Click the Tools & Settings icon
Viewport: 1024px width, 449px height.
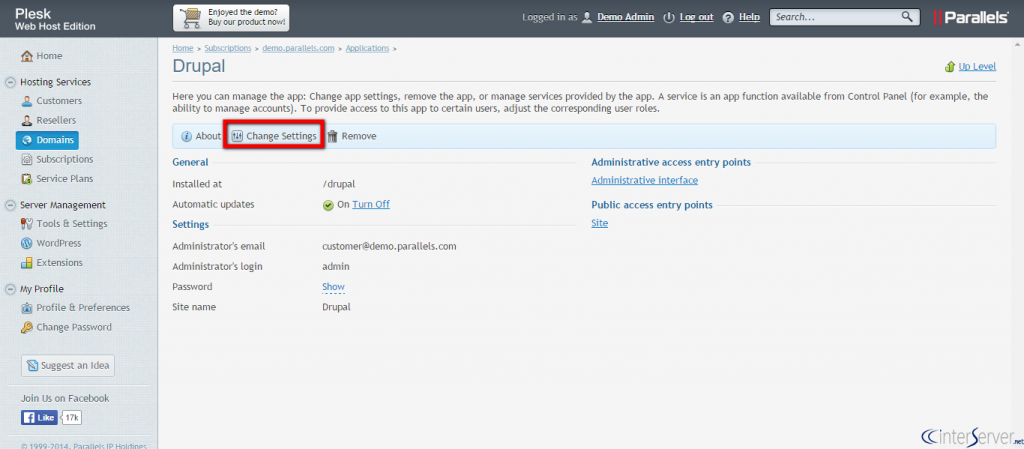27,224
